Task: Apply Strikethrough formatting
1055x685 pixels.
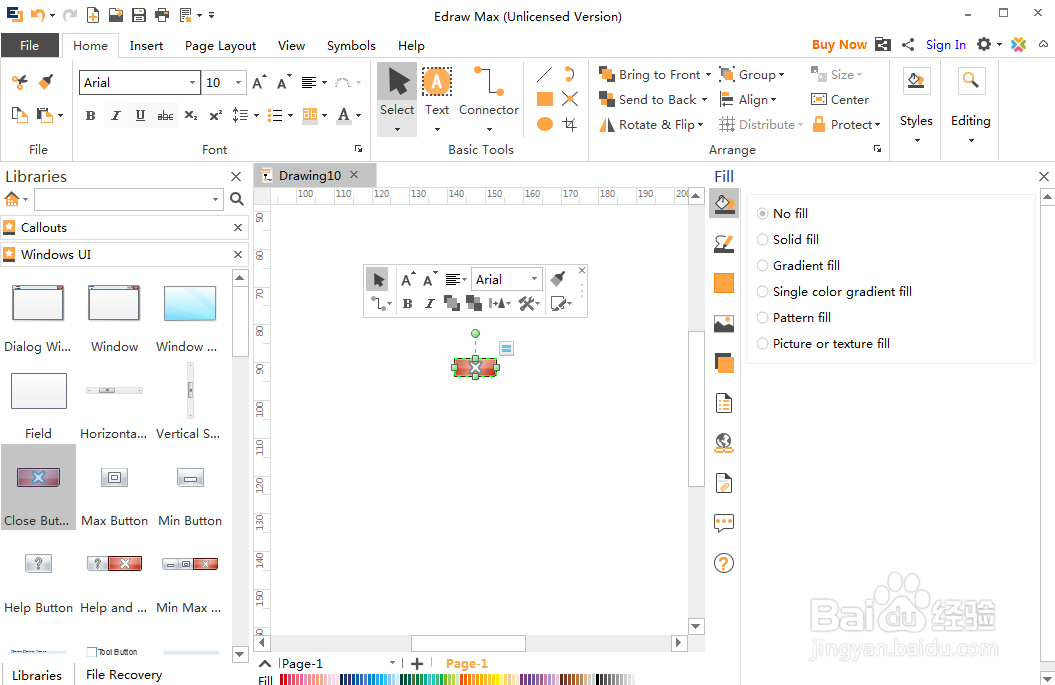Action: tap(166, 116)
